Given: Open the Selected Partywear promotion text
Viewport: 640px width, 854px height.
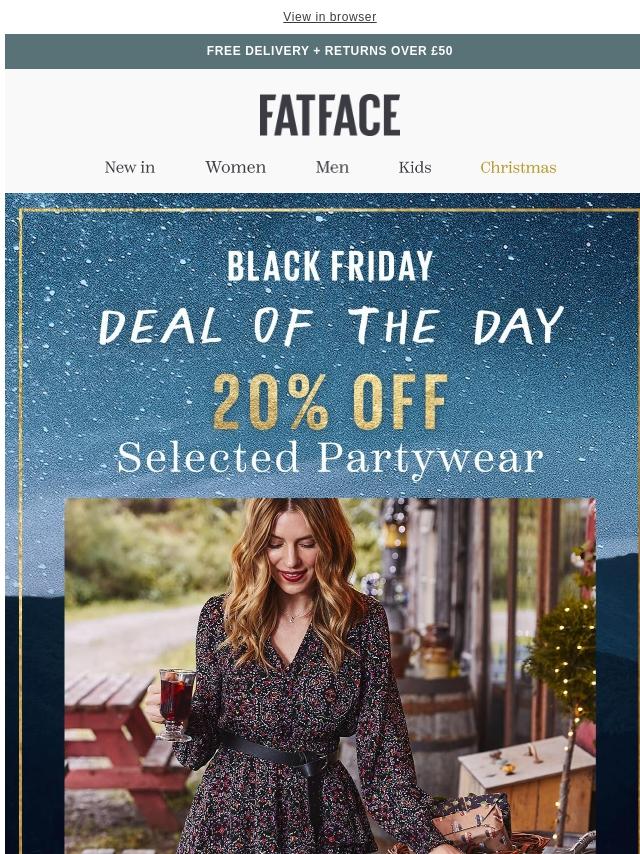Looking at the screenshot, I should (330, 459).
